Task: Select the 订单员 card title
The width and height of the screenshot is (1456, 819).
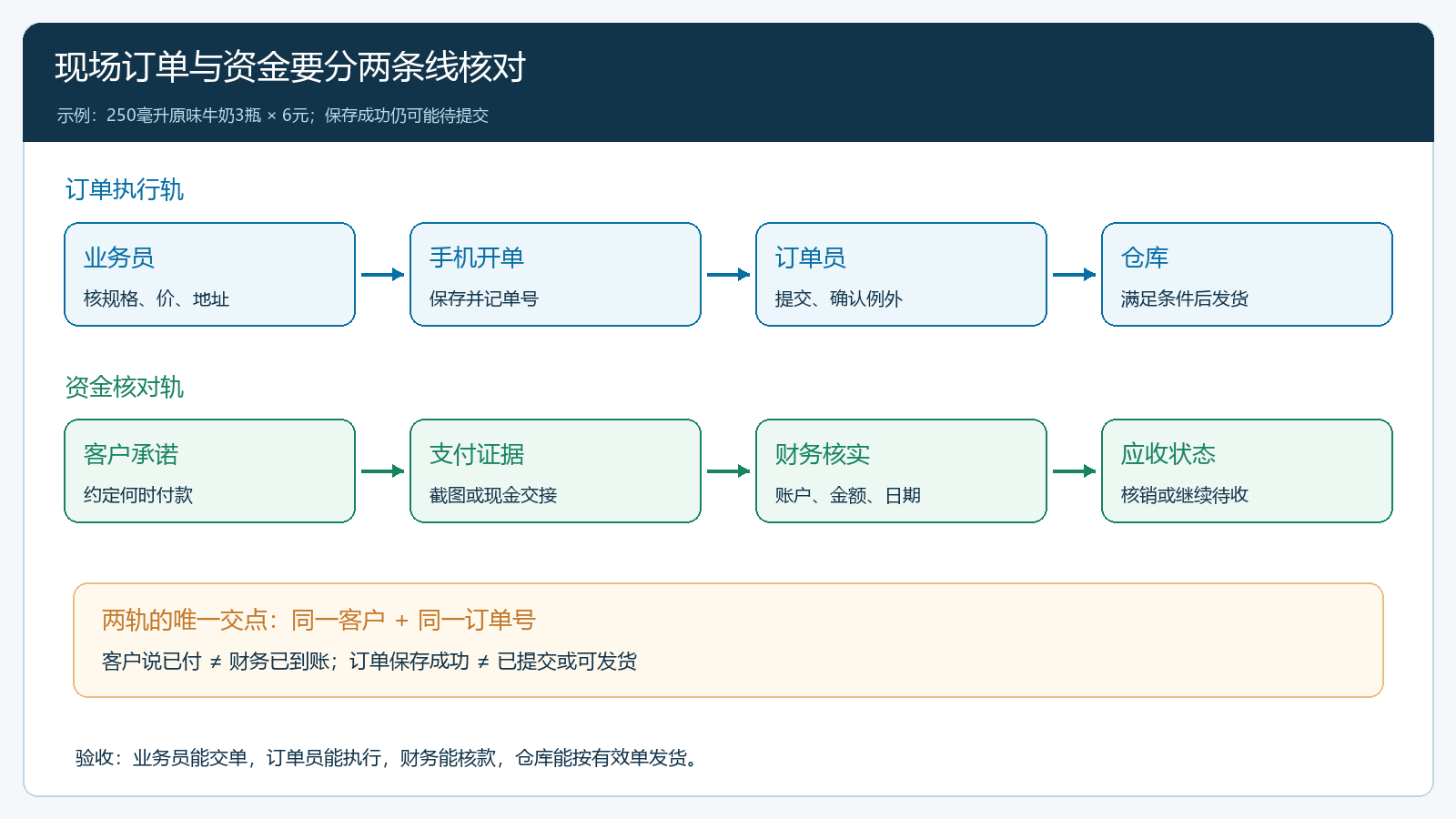Action: [x=811, y=258]
